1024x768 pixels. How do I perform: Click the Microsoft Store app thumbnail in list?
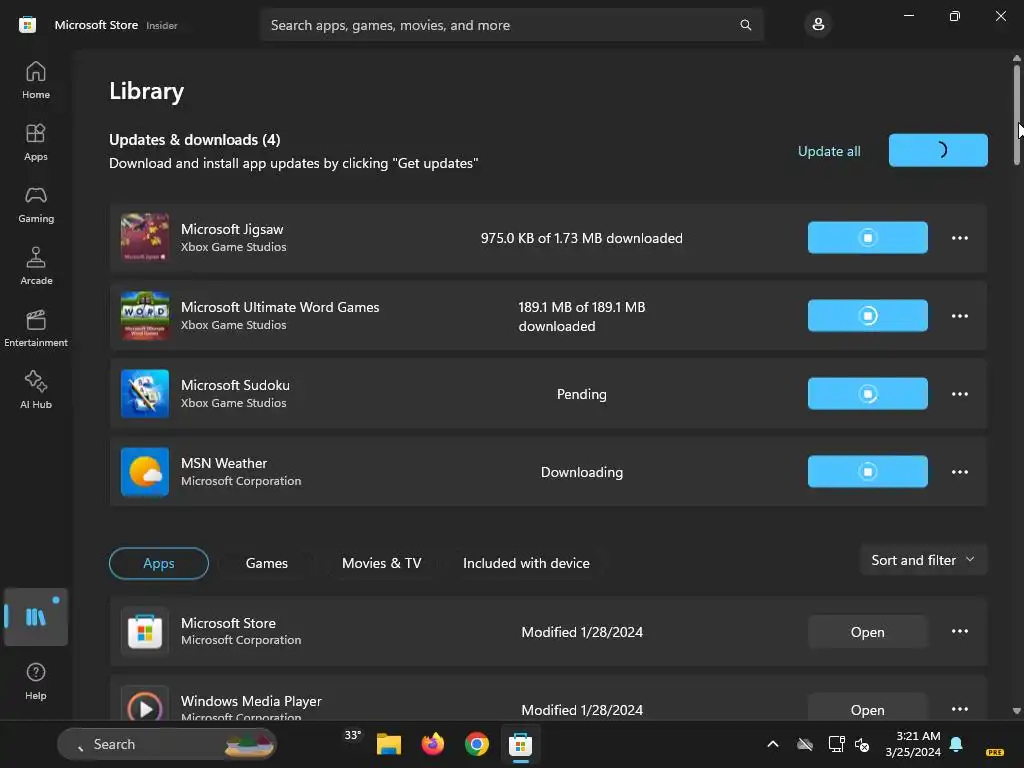[x=145, y=632]
